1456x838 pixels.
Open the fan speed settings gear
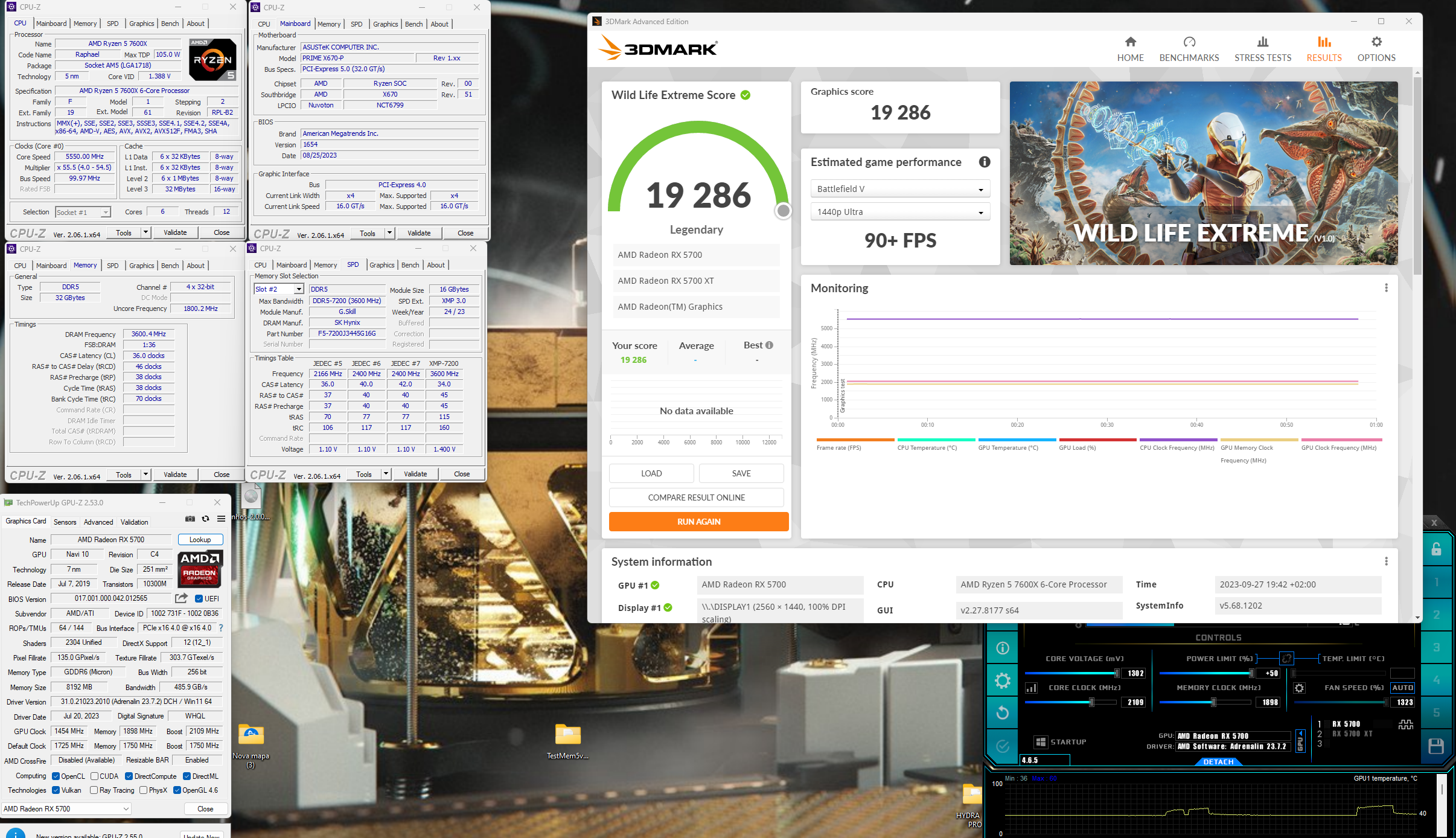tap(1299, 688)
